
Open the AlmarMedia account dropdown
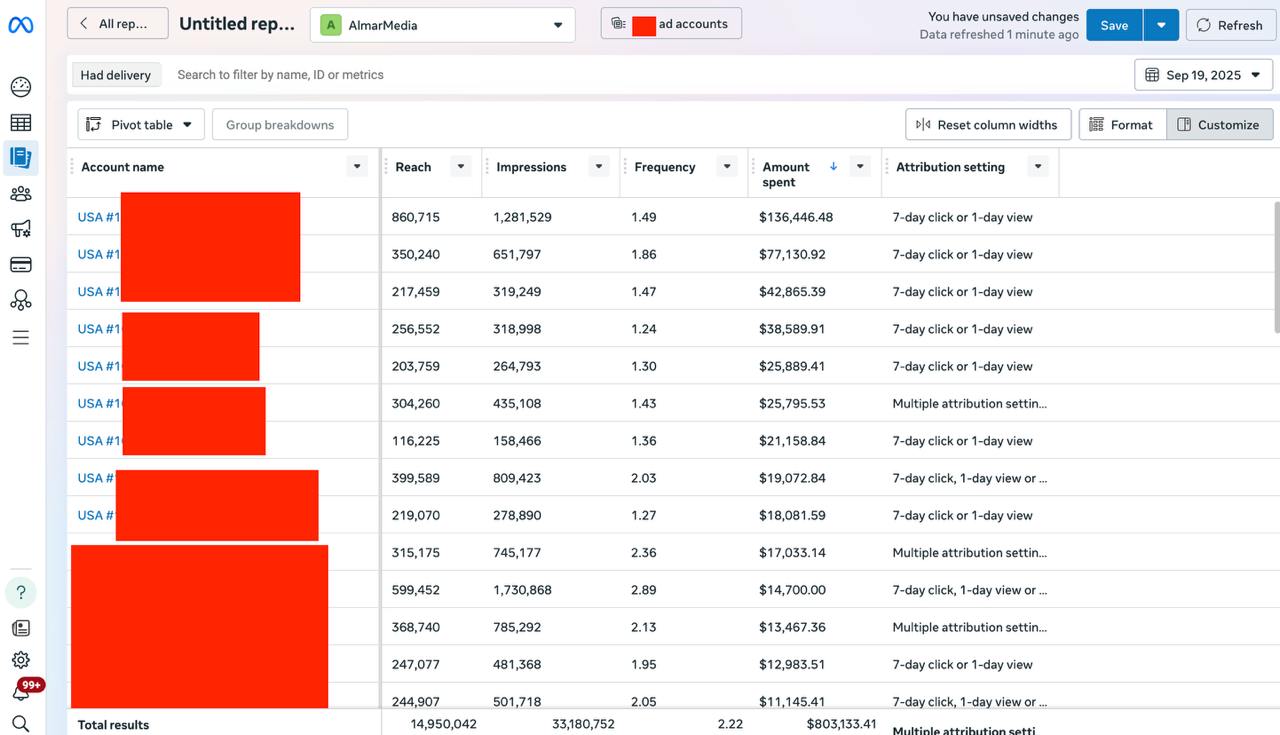tap(442, 25)
